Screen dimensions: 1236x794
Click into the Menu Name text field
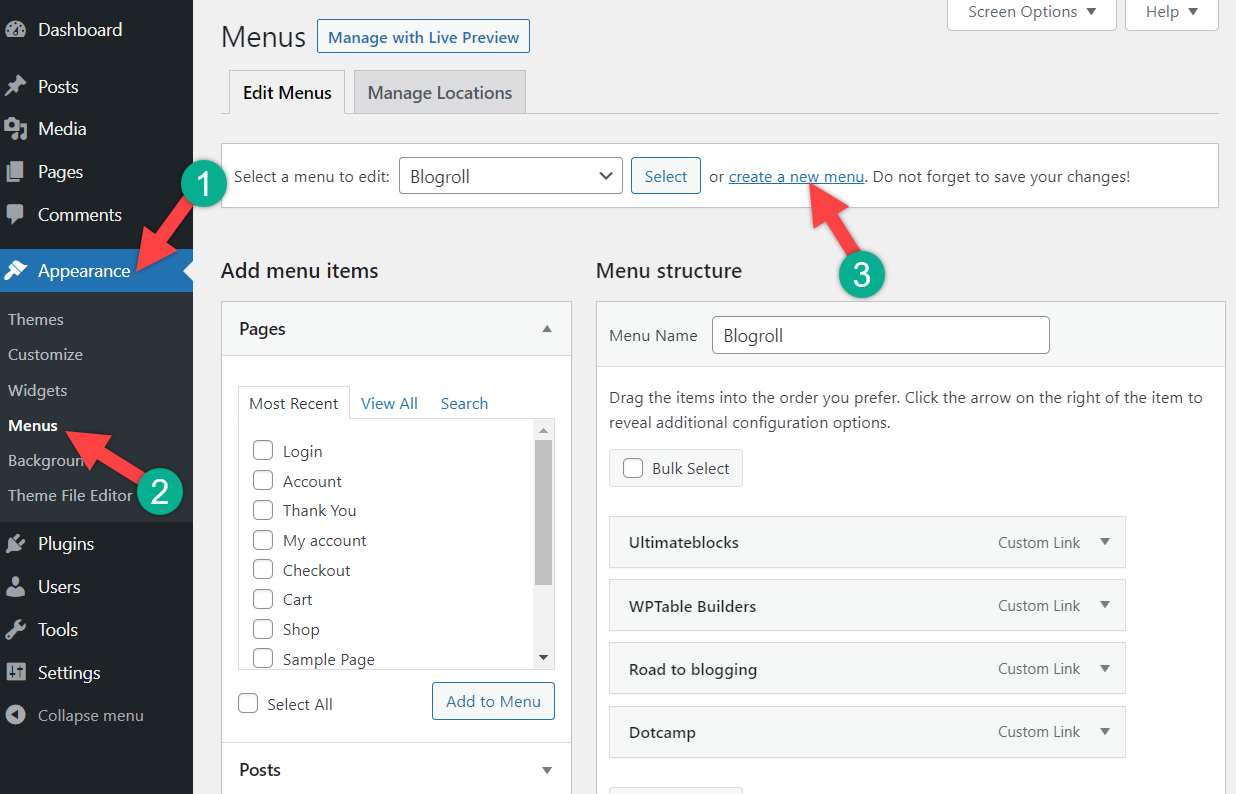coord(880,335)
